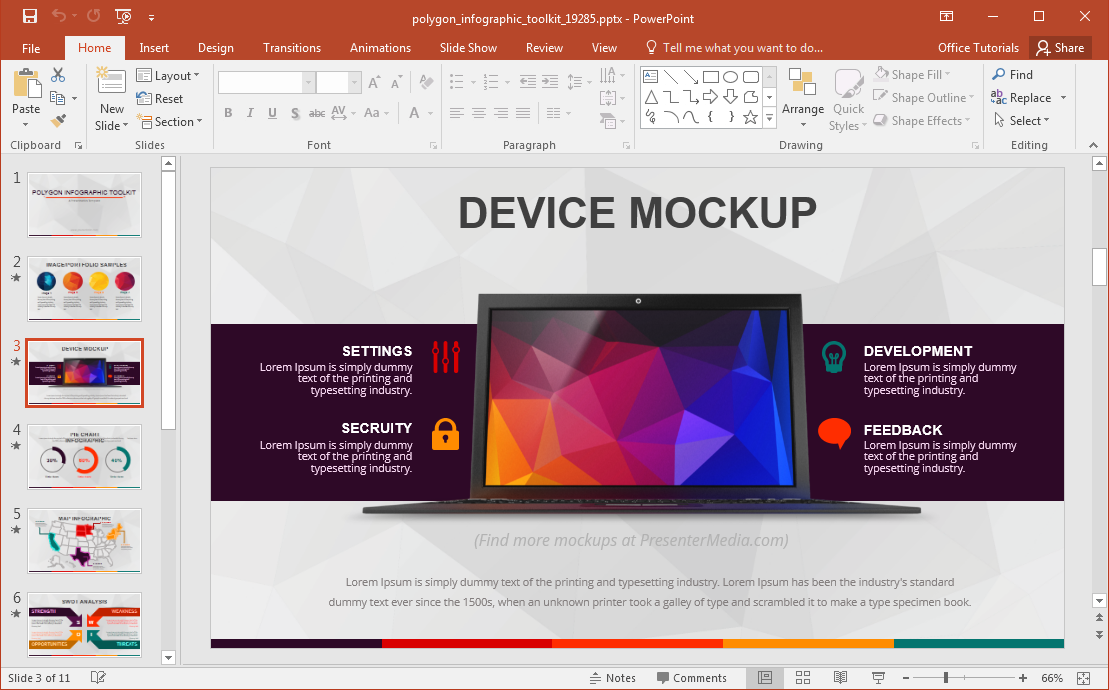Switch to Reading View icon
The height and width of the screenshot is (690, 1109).
tap(840, 678)
